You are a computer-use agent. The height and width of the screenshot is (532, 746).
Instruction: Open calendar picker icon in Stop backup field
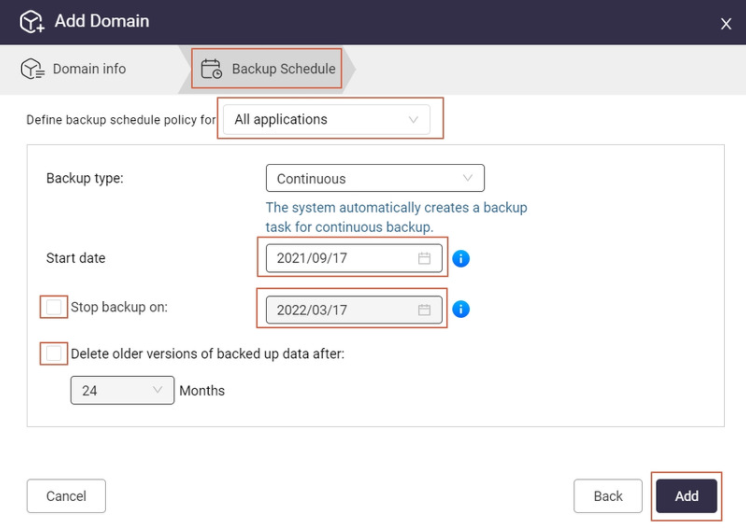[x=424, y=310]
